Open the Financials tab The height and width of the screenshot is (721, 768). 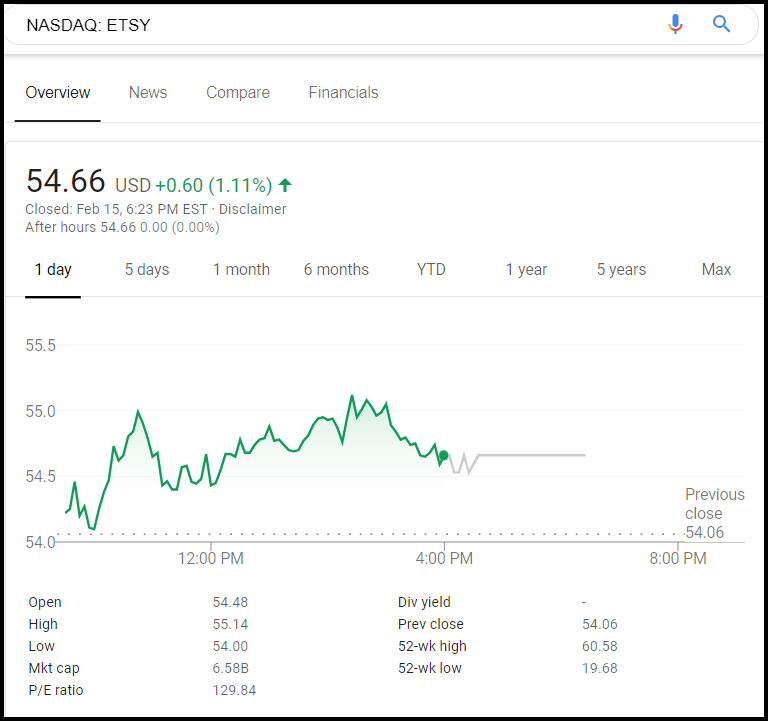point(343,93)
